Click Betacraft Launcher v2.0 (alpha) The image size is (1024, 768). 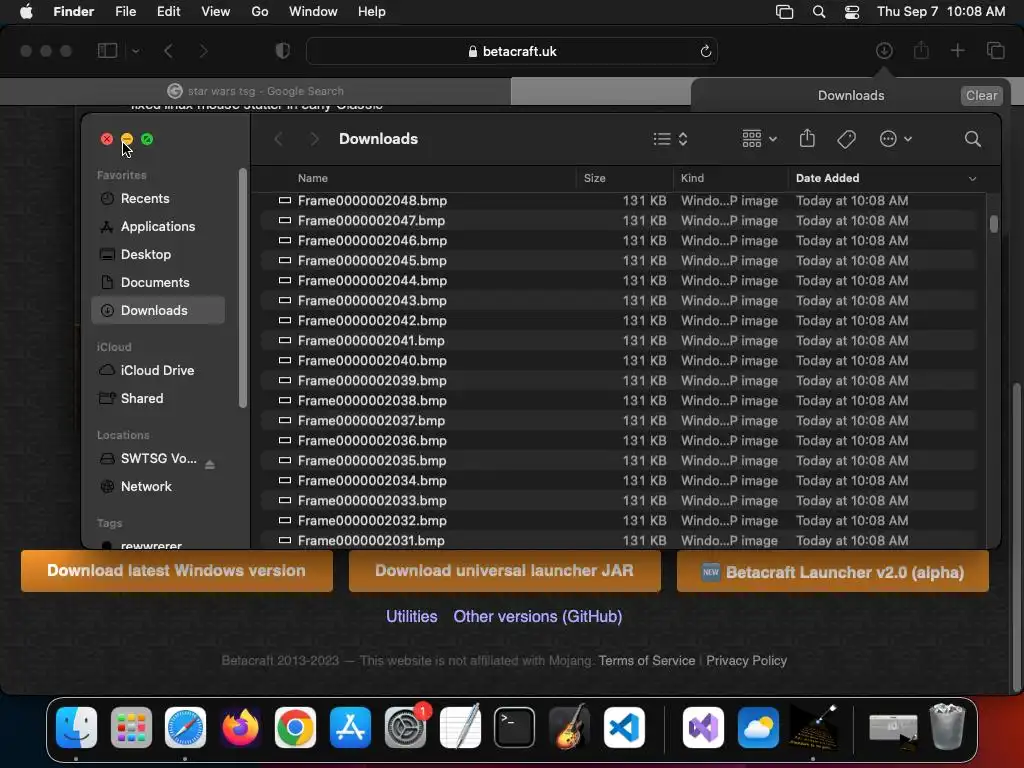point(833,571)
